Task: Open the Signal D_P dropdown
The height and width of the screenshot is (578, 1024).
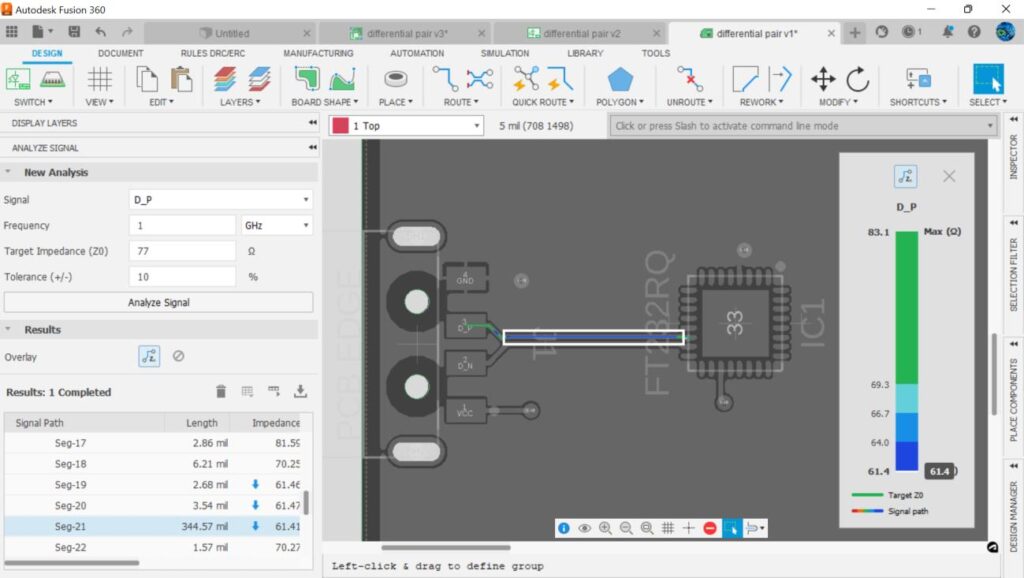Action: point(221,199)
